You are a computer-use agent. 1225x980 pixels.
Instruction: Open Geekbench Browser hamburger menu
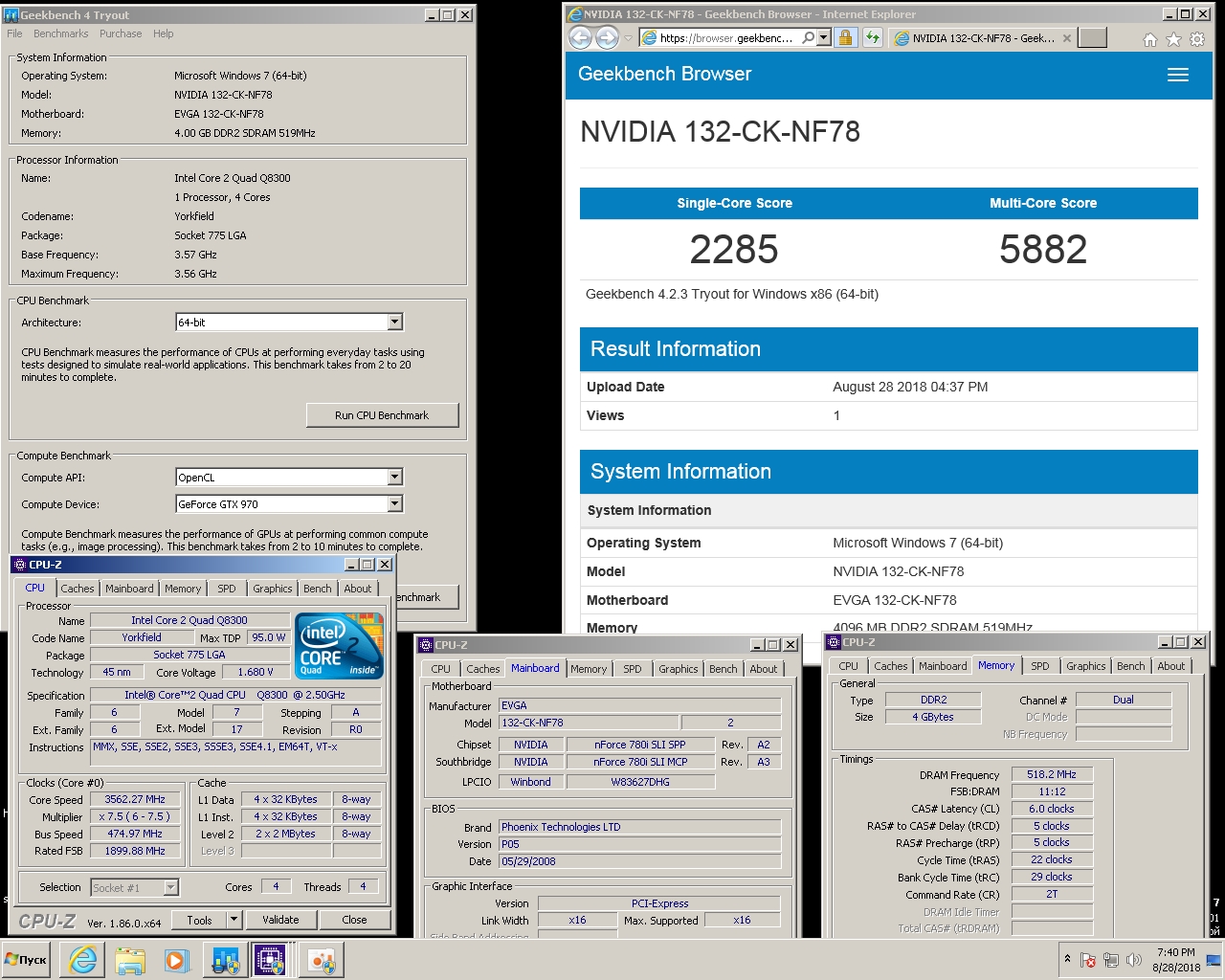1178,75
